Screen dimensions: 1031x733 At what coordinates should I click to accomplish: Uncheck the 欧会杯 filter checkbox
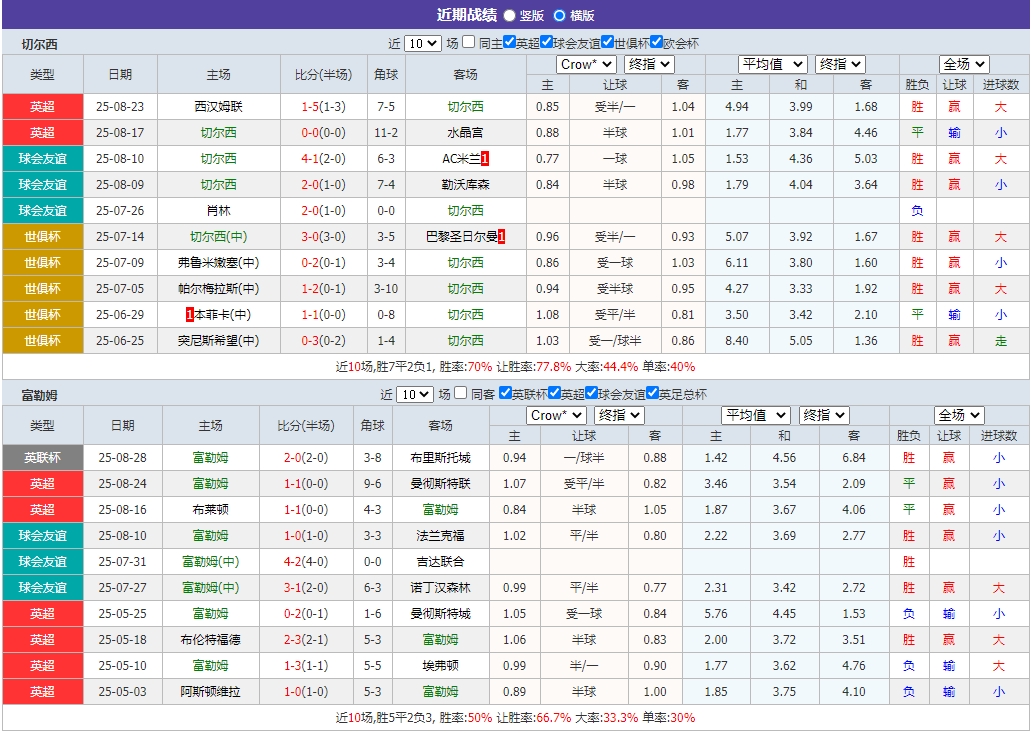pos(656,41)
